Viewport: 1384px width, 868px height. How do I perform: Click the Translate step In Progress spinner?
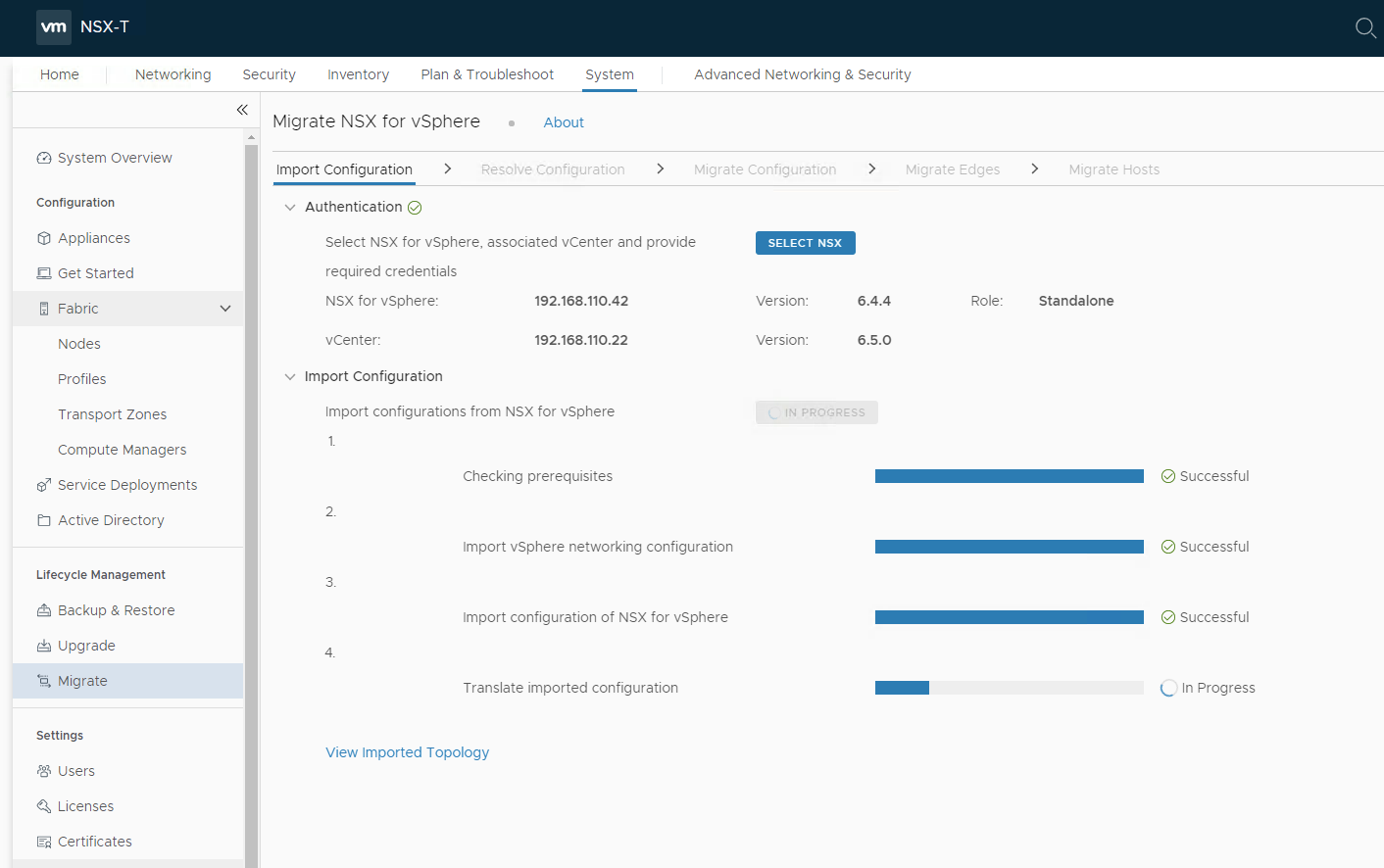click(x=1168, y=688)
